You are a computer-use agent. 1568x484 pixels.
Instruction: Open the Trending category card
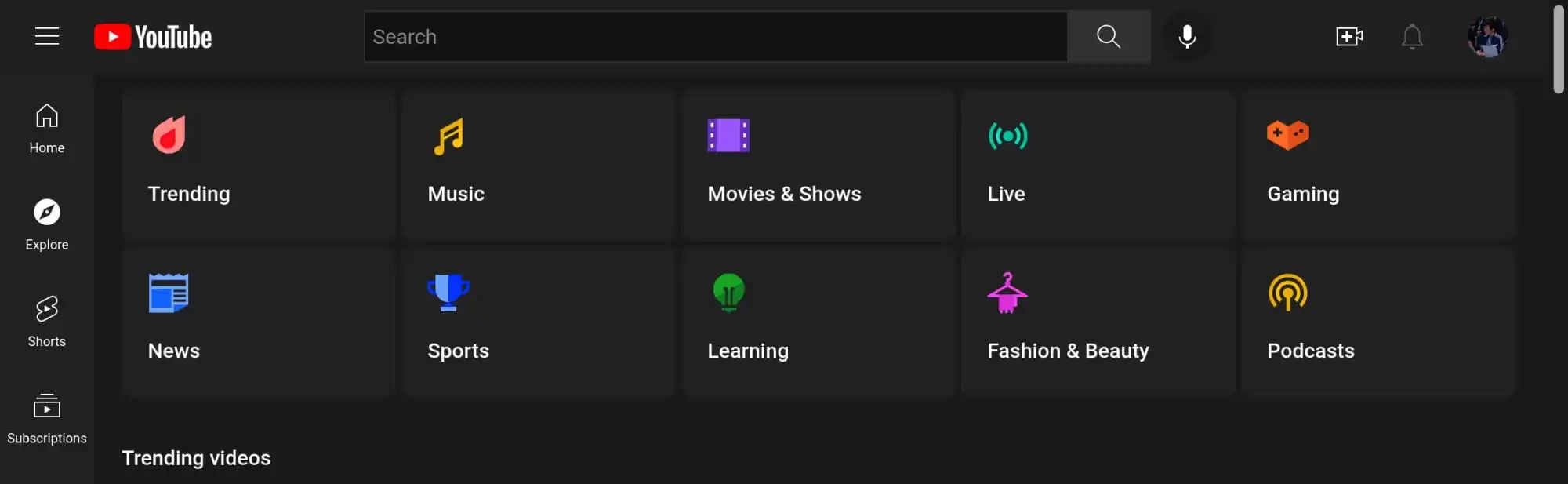(x=259, y=164)
